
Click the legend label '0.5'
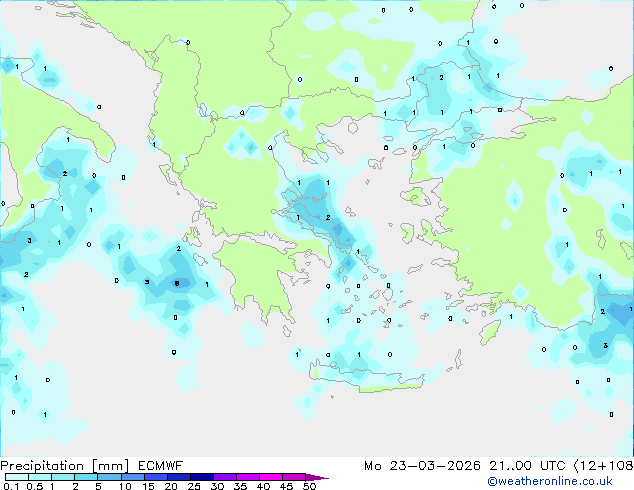click(35, 486)
